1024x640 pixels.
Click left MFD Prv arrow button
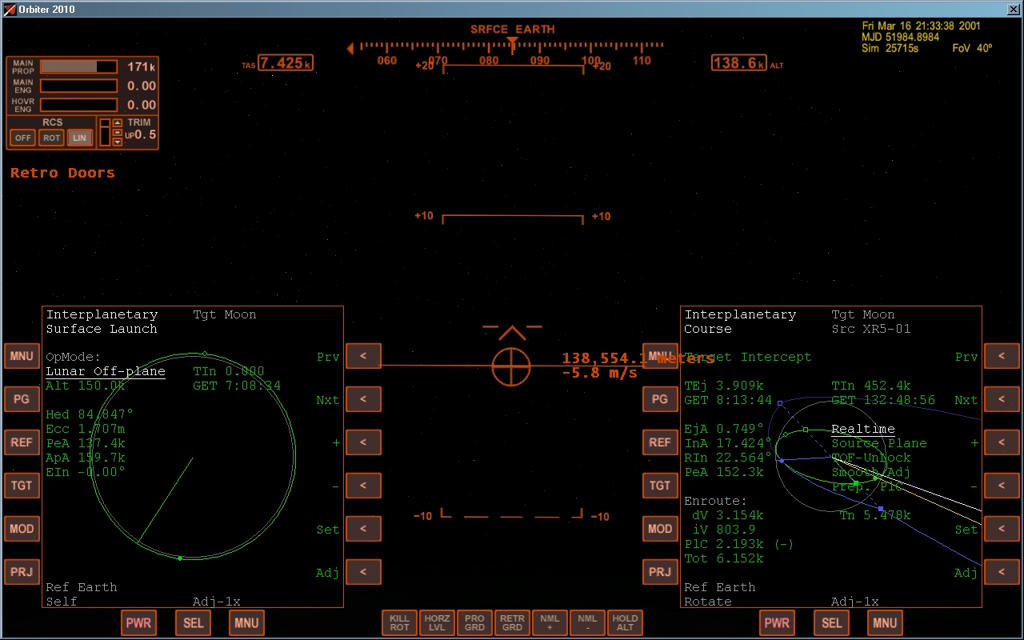363,356
